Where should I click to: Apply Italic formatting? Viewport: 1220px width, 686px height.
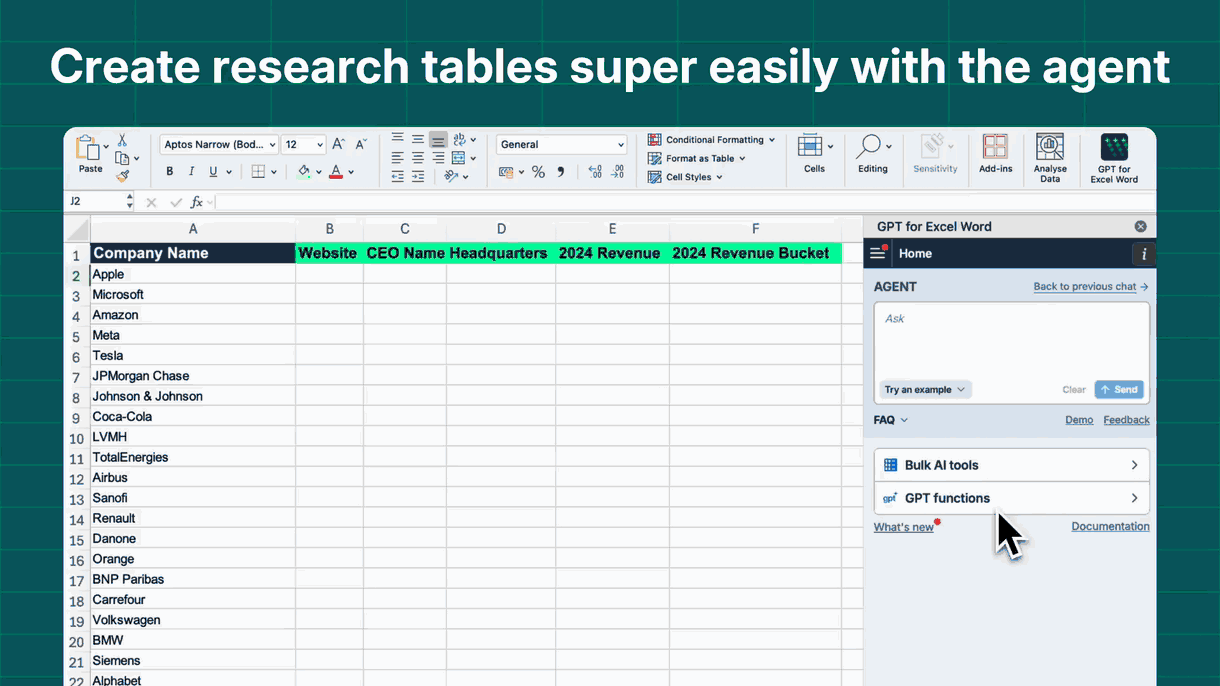coord(191,171)
